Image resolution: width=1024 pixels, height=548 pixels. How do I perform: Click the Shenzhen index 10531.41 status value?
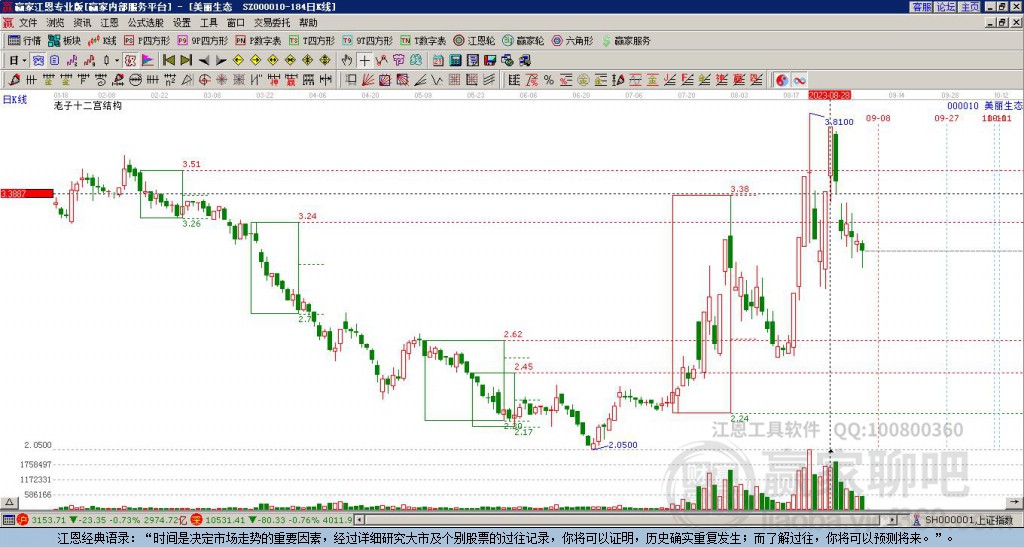click(x=227, y=520)
